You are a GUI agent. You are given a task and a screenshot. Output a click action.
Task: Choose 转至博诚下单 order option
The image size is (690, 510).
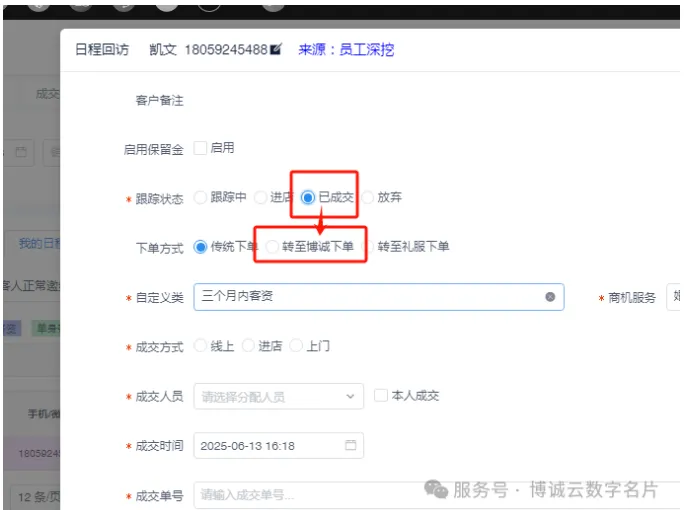(x=272, y=246)
